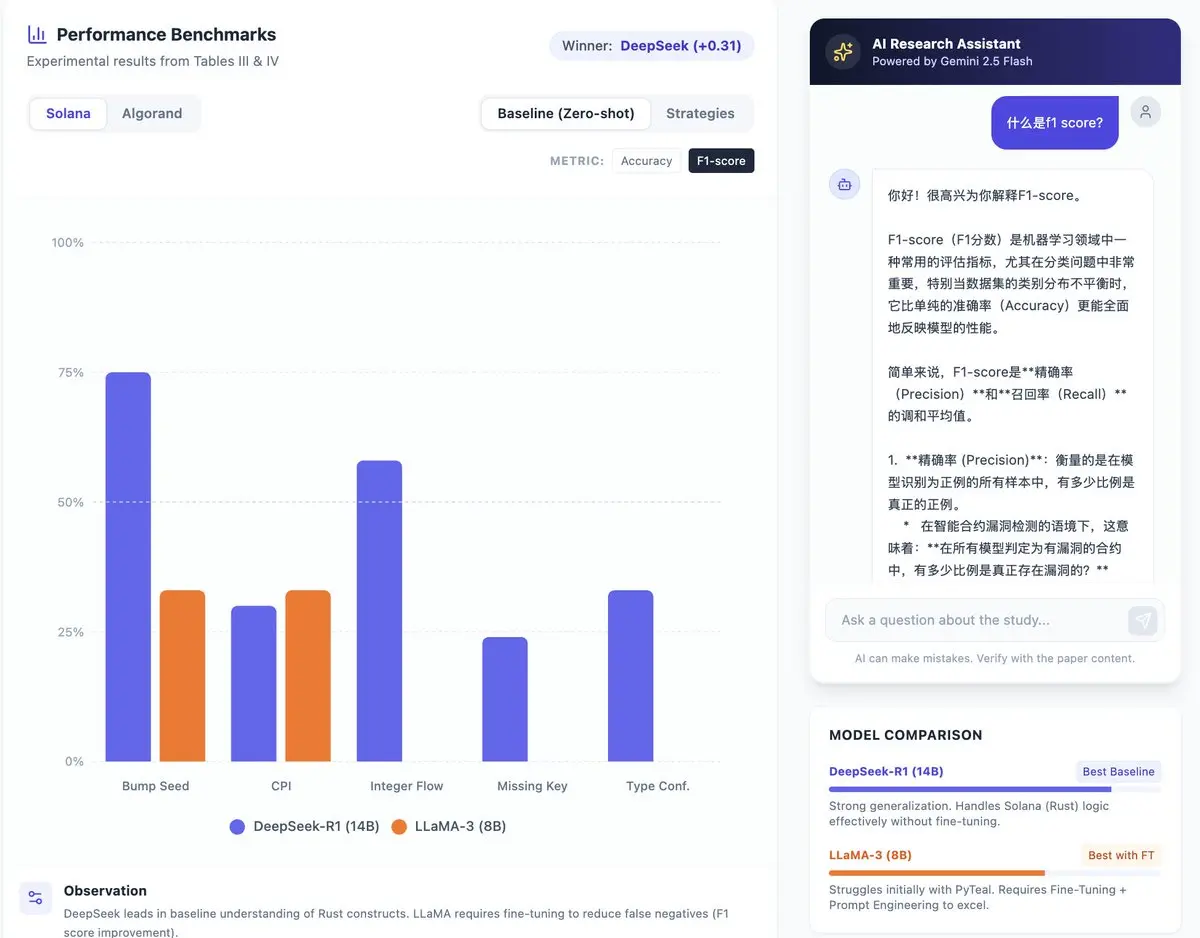1200x938 pixels.
Task: Click the LLaMA-3 Bump Seed bar
Action: [182, 676]
